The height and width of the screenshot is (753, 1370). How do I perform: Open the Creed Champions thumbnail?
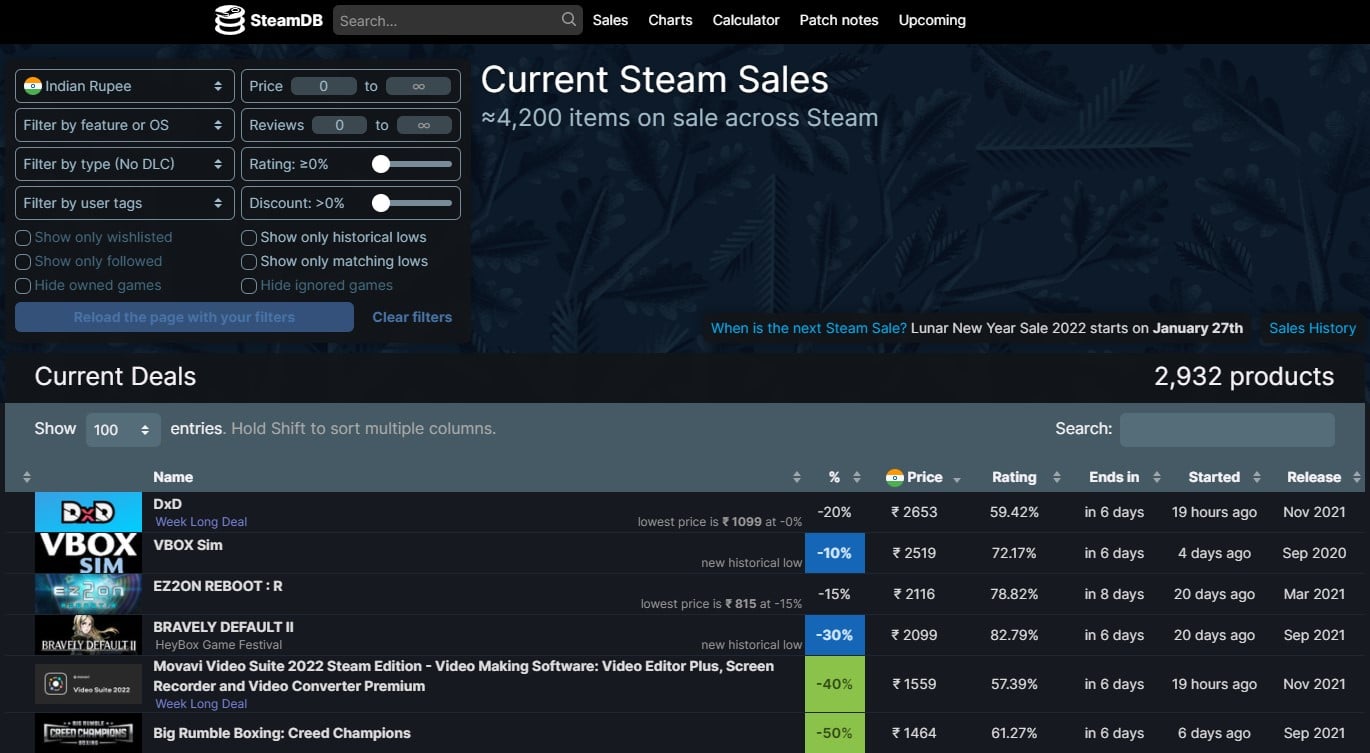tap(88, 733)
